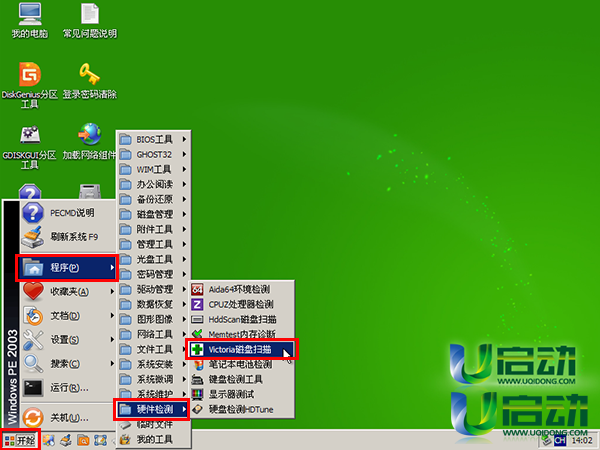The height and width of the screenshot is (450, 600).
Task: Open the 密码管理 menu entry
Action: pyautogui.click(x=153, y=274)
